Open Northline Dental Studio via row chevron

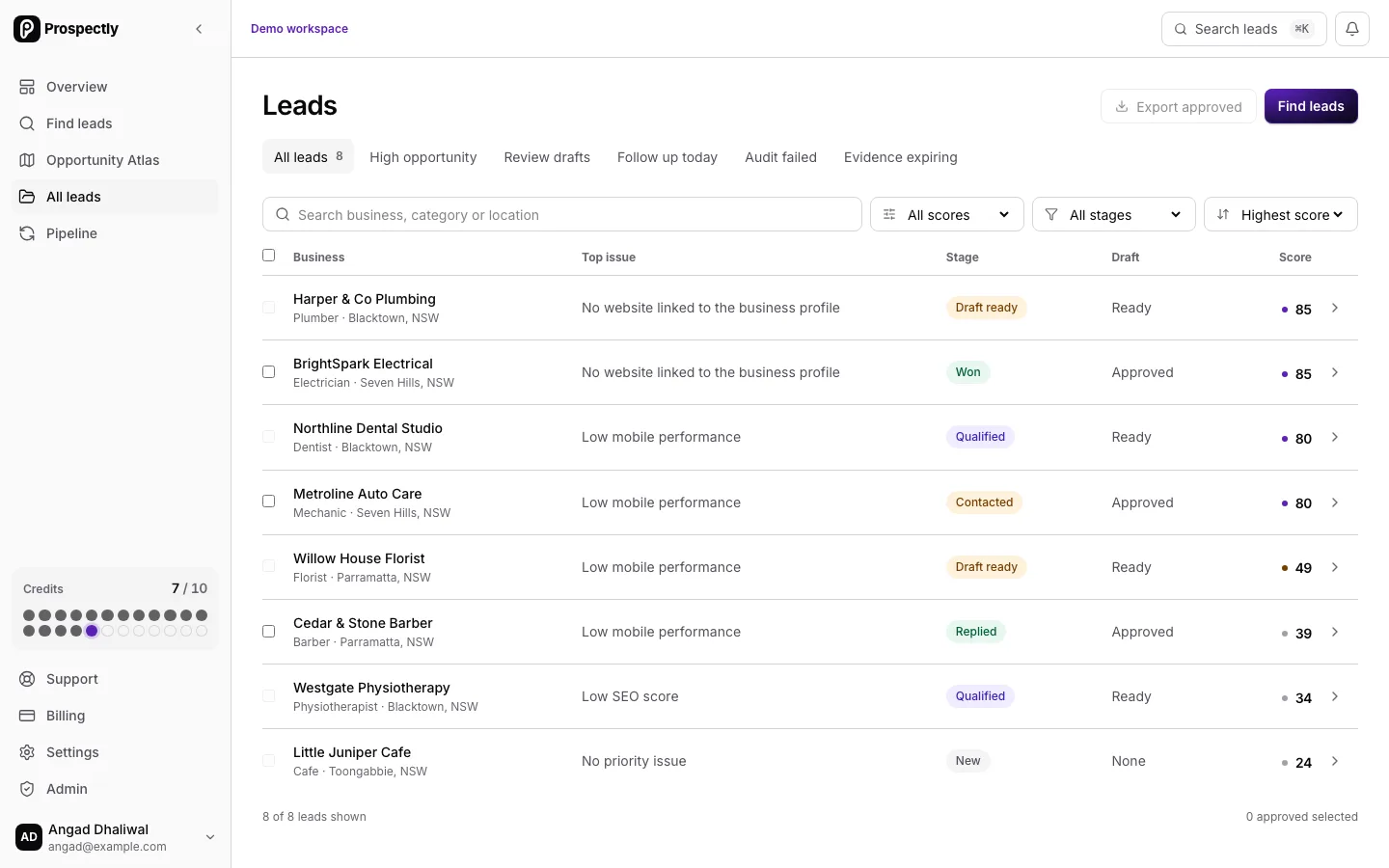1335,437
